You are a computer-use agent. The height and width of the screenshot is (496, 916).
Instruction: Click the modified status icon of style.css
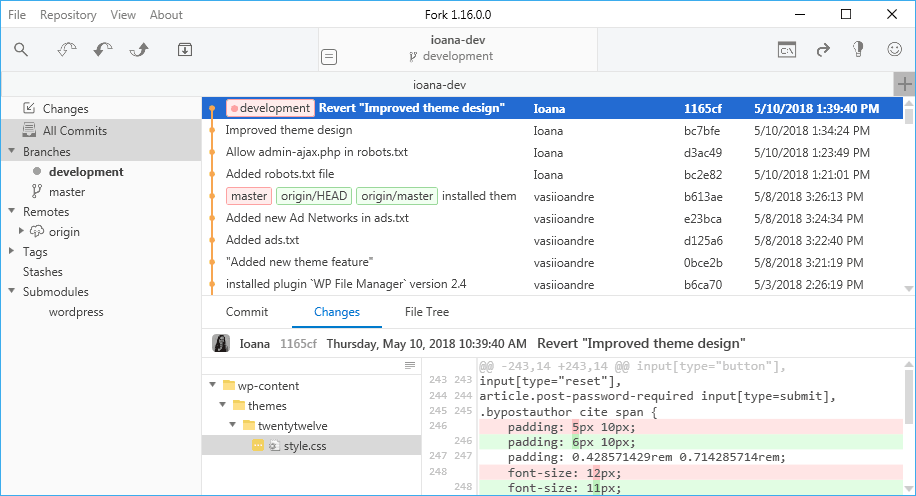pos(258,445)
